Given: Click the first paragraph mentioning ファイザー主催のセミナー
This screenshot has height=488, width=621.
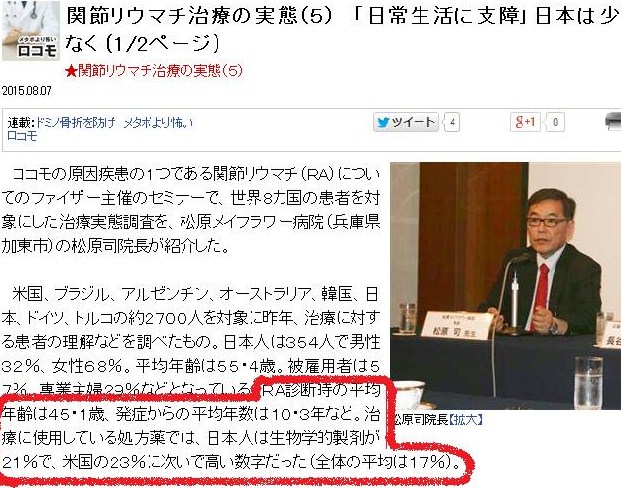Looking at the screenshot, I should 191,210.
